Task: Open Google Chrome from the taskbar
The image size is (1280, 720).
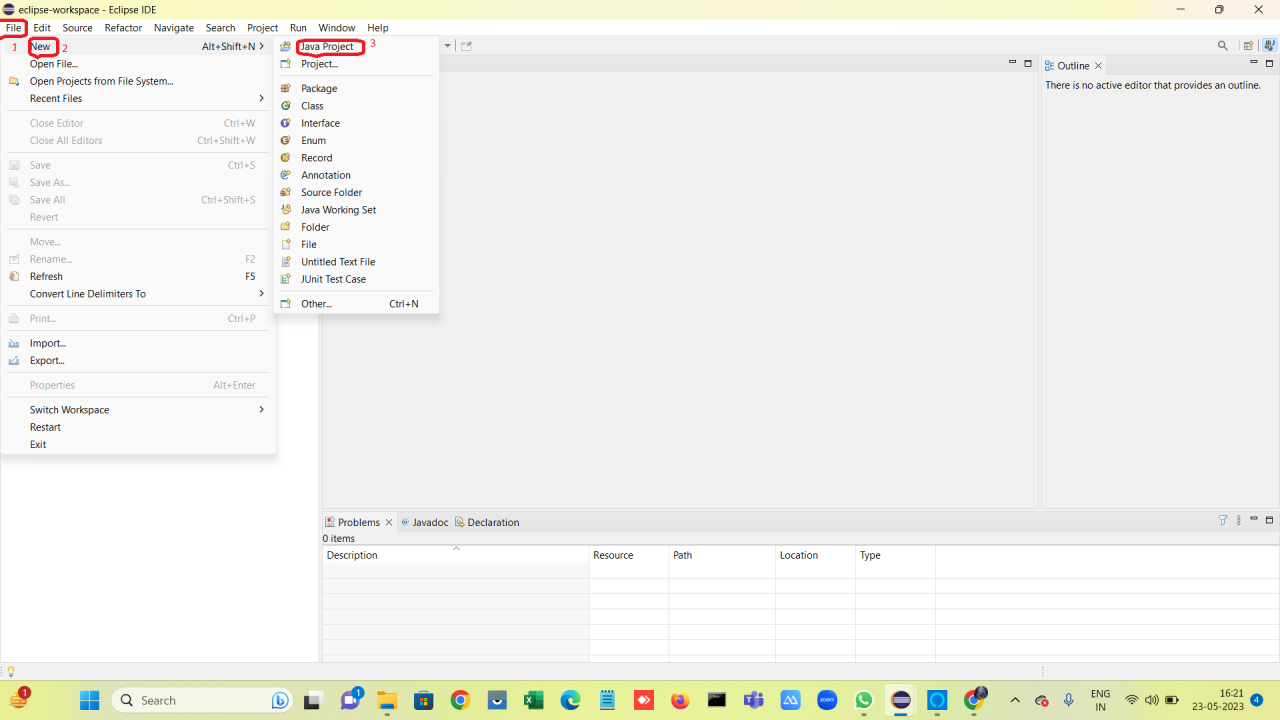Action: pos(460,700)
